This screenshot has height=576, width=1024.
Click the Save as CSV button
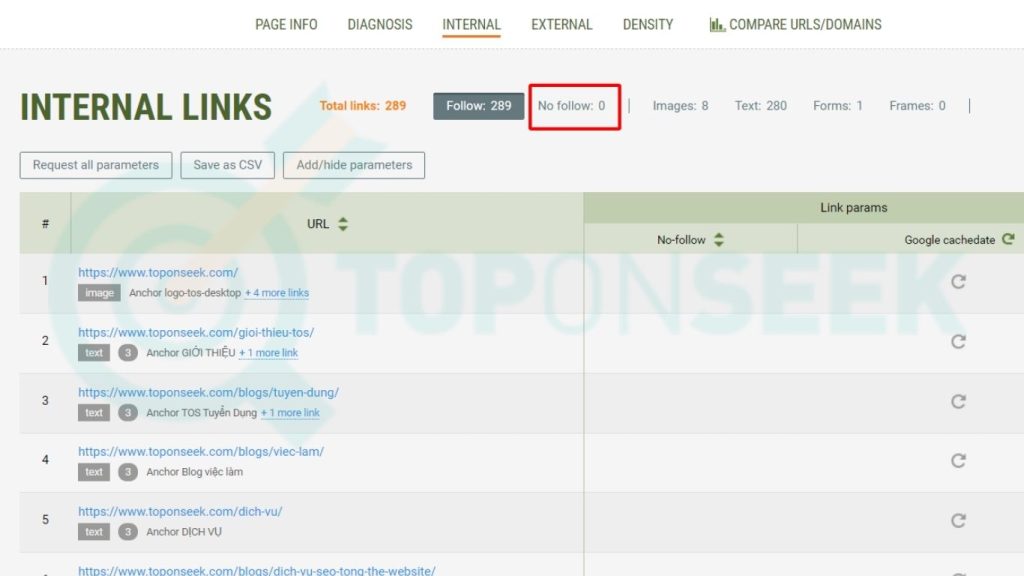tap(227, 165)
